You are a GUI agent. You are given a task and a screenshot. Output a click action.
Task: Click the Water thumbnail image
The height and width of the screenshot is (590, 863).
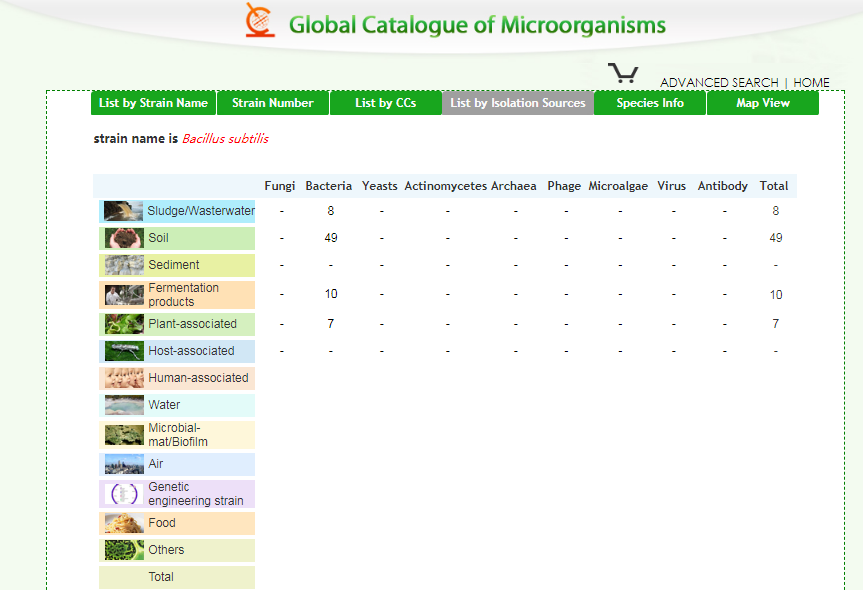tap(124, 405)
